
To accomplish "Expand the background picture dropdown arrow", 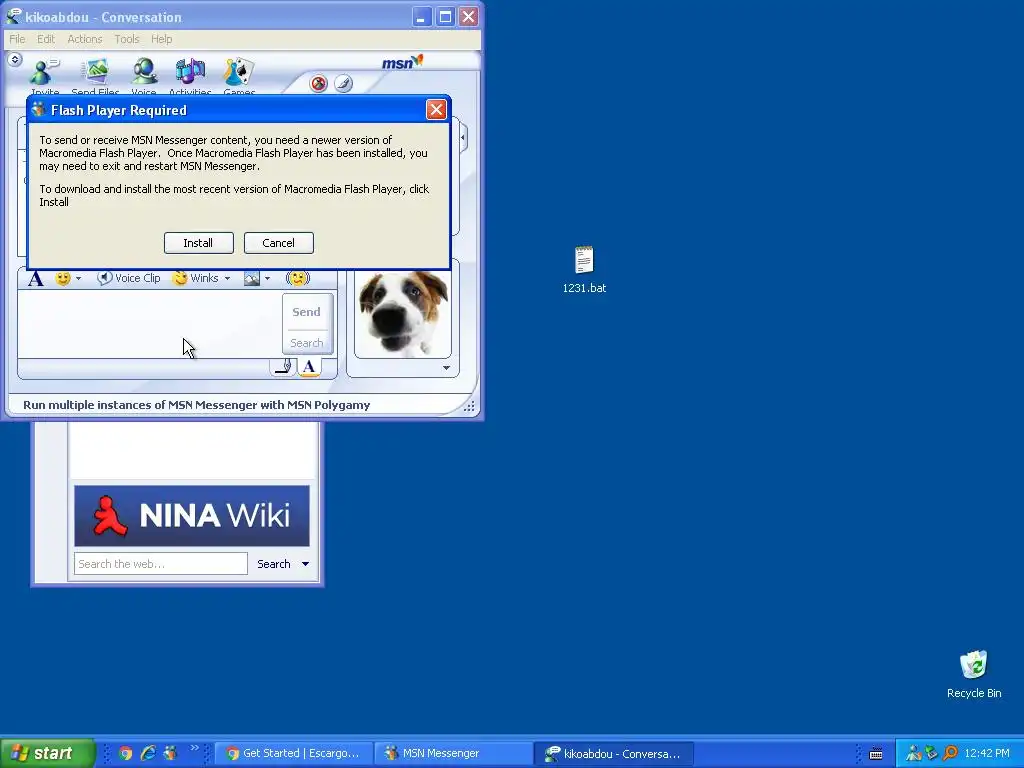I will click(x=267, y=279).
